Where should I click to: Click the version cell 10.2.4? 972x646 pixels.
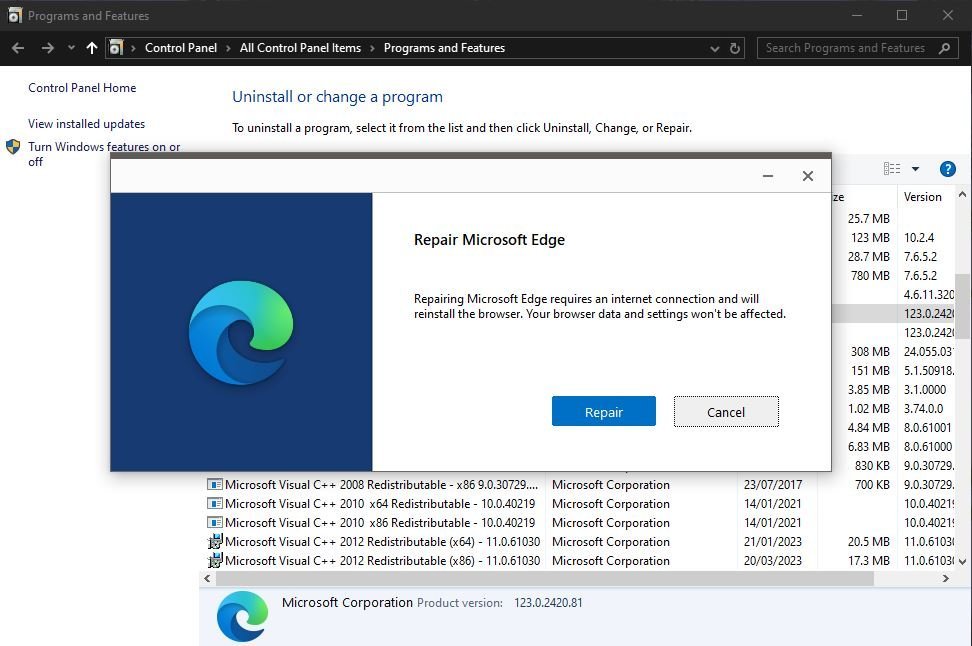click(919, 237)
